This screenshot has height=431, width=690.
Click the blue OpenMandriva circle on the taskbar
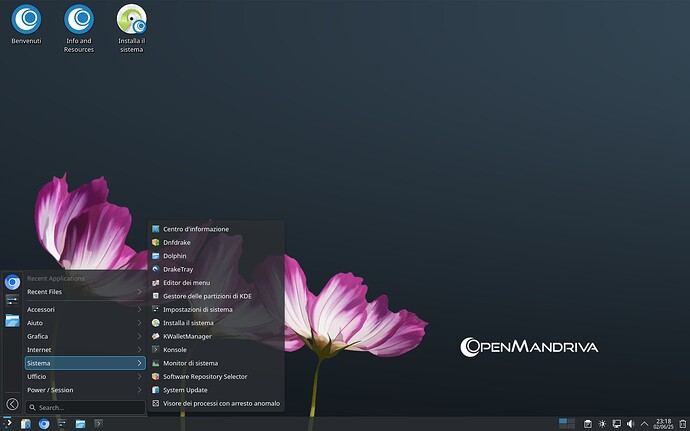pyautogui.click(x=44, y=424)
